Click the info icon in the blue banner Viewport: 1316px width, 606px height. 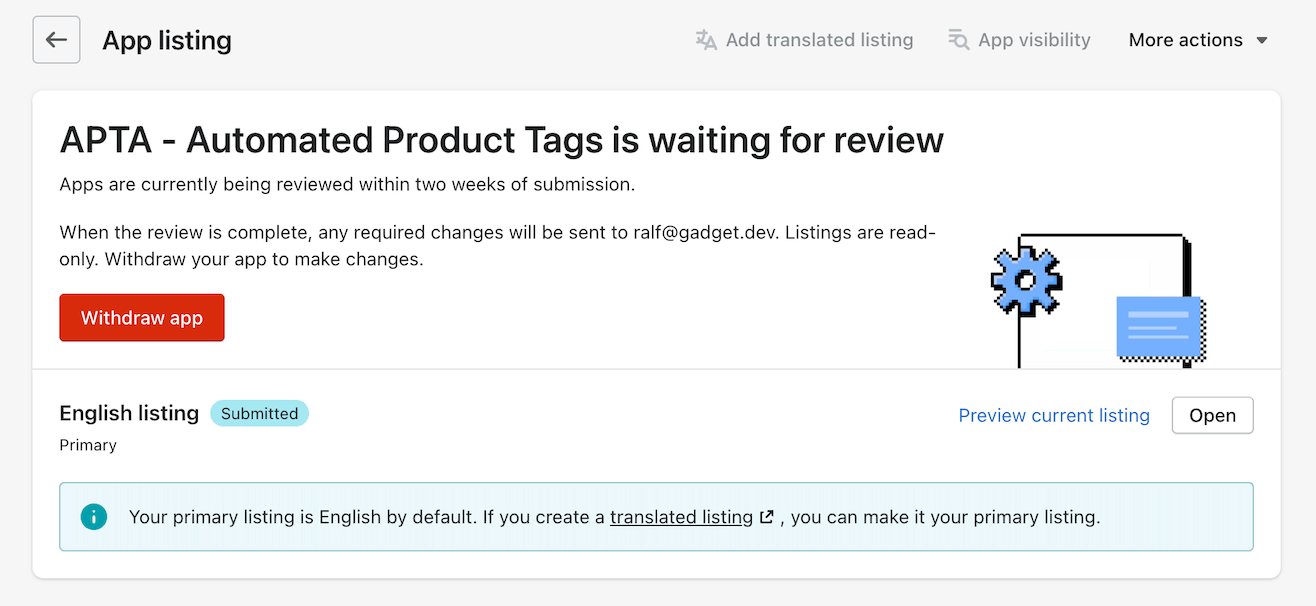(94, 517)
